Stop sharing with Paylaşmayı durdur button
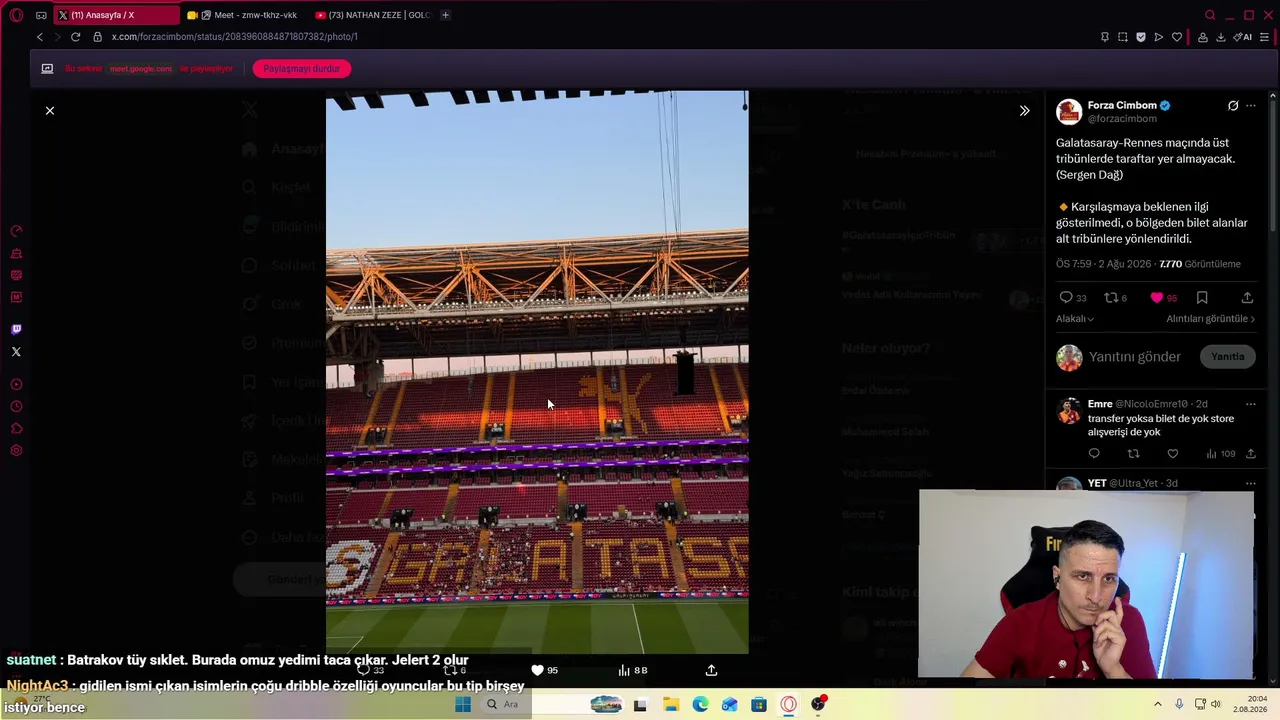1280x720 pixels. point(301,69)
